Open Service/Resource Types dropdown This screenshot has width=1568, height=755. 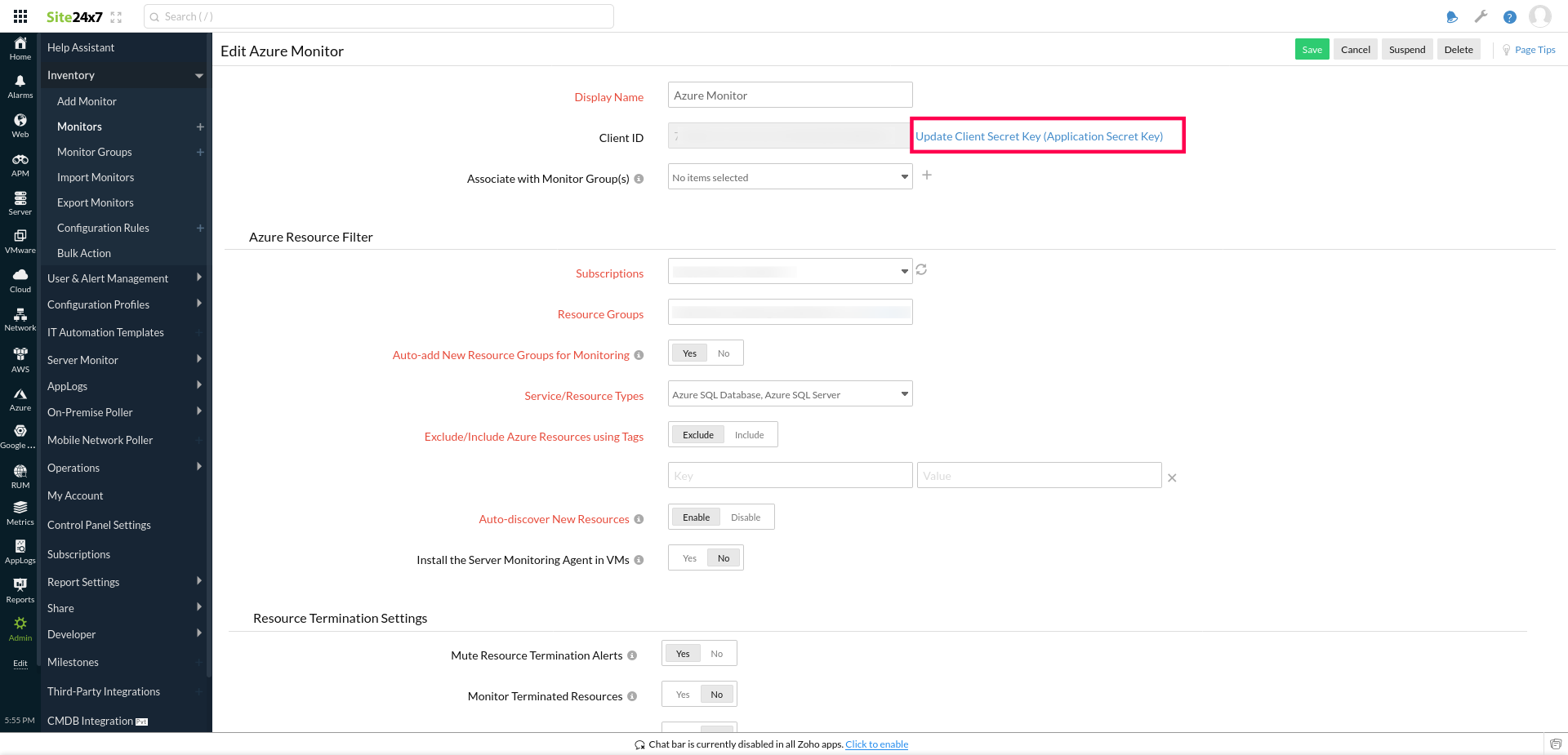click(790, 394)
